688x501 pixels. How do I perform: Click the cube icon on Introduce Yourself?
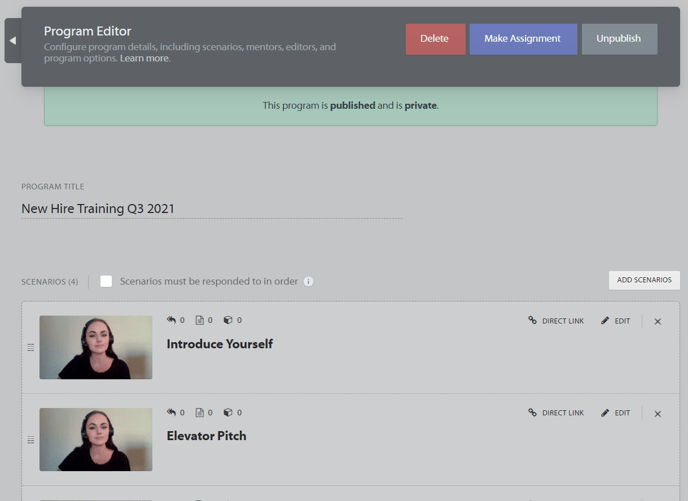[228, 320]
